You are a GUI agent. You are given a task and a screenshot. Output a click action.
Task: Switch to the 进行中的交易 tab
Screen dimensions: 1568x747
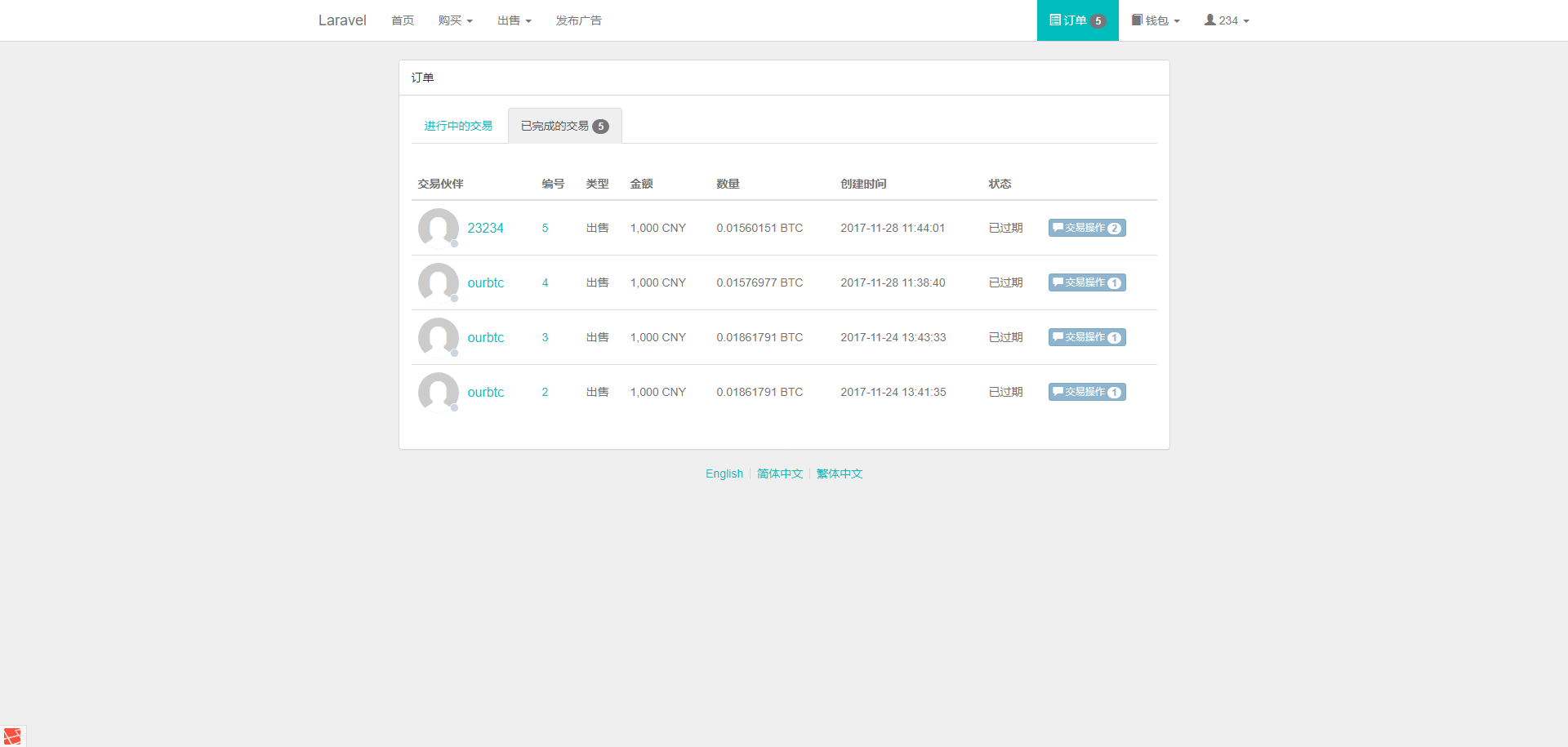pyautogui.click(x=458, y=126)
